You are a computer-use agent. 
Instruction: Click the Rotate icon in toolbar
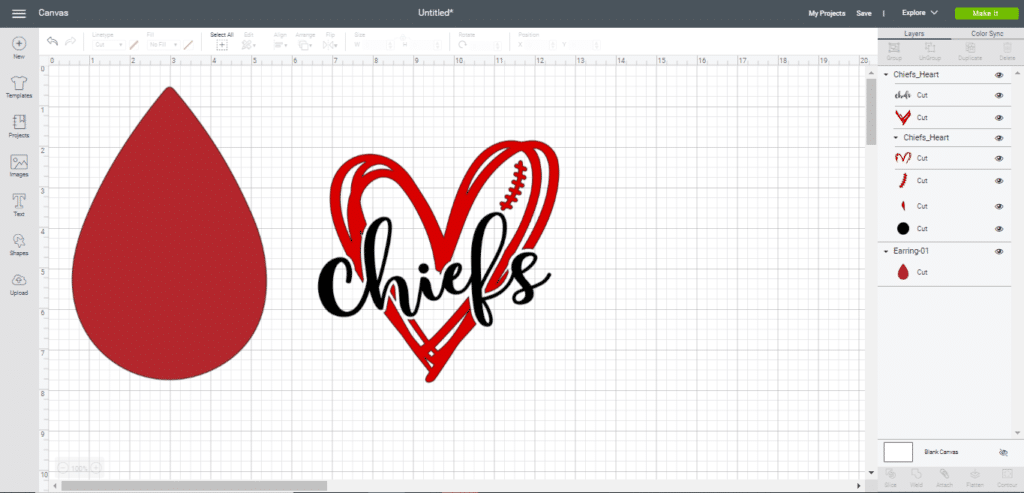(x=463, y=45)
